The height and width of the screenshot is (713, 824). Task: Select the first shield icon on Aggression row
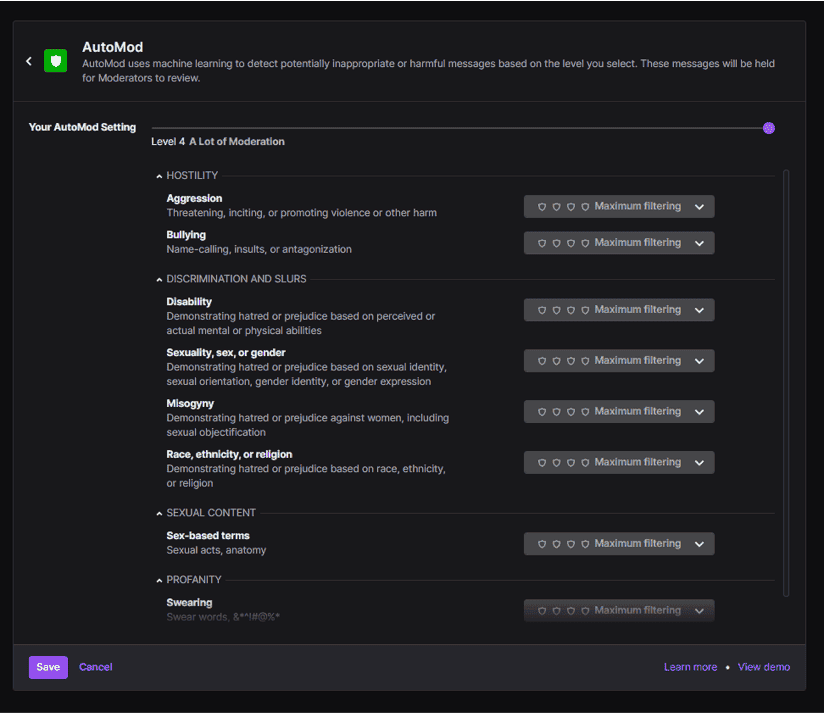pyautogui.click(x=541, y=206)
